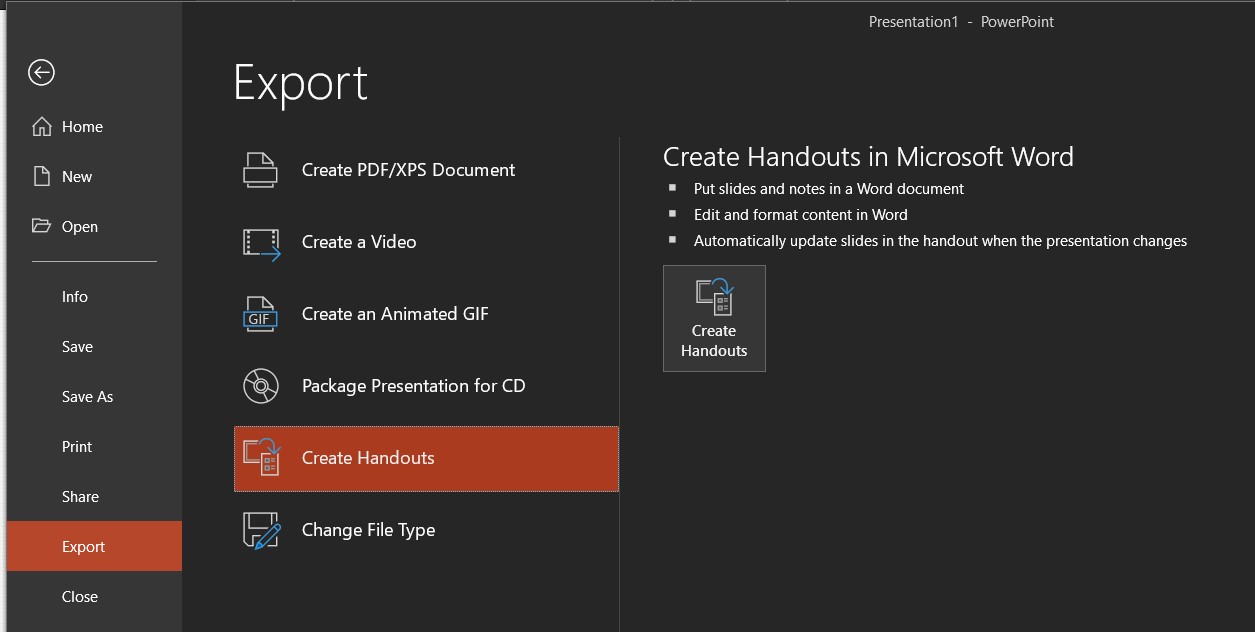Close the presentation from the sidebar

(x=80, y=597)
